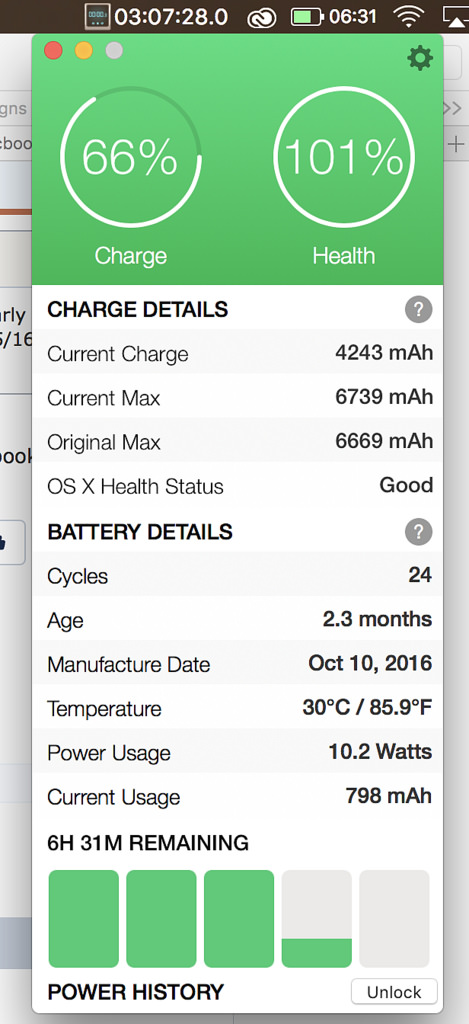Click the AirPlay display menu bar icon
Screen dimensions: 469x1024
457,17
